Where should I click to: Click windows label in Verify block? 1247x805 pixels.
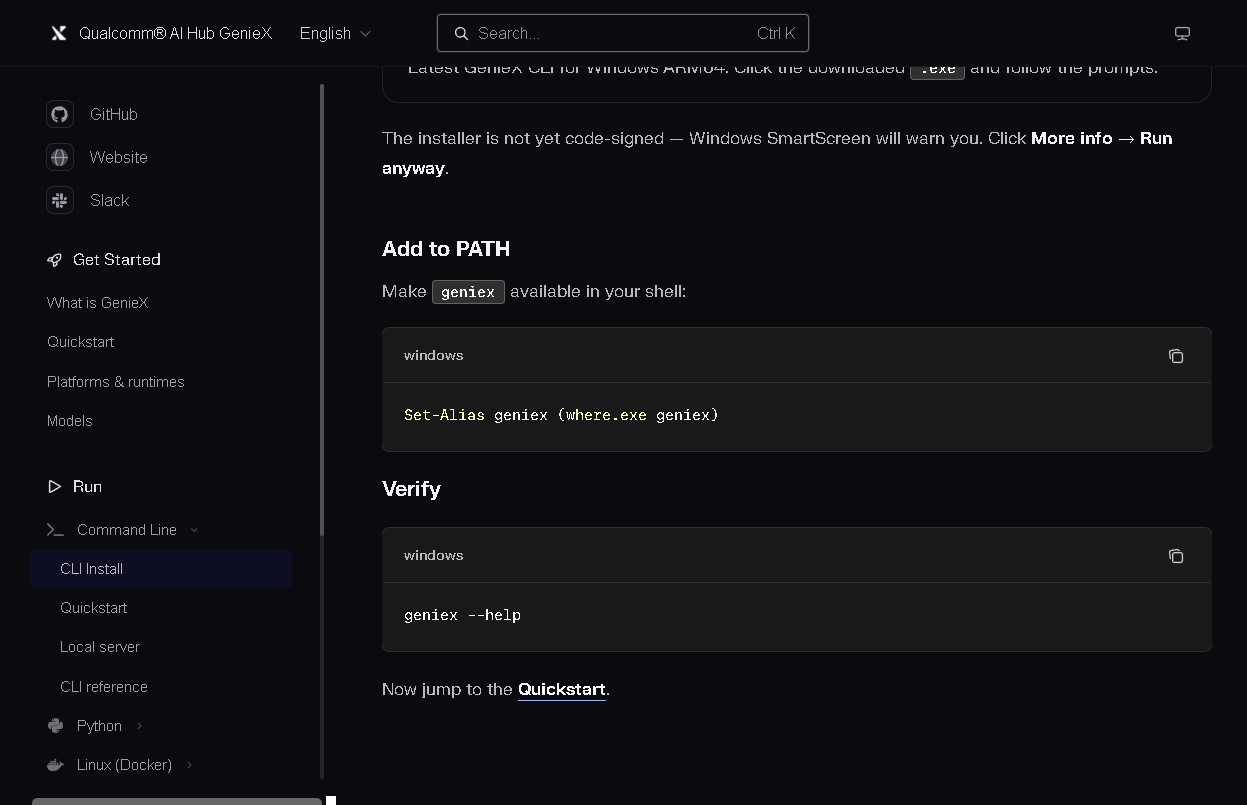(433, 556)
